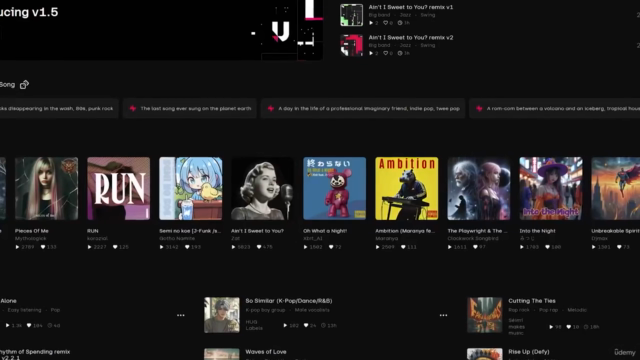
Task: Like Ain't I Sweet to You? remix v1
Action: pos(385,23)
